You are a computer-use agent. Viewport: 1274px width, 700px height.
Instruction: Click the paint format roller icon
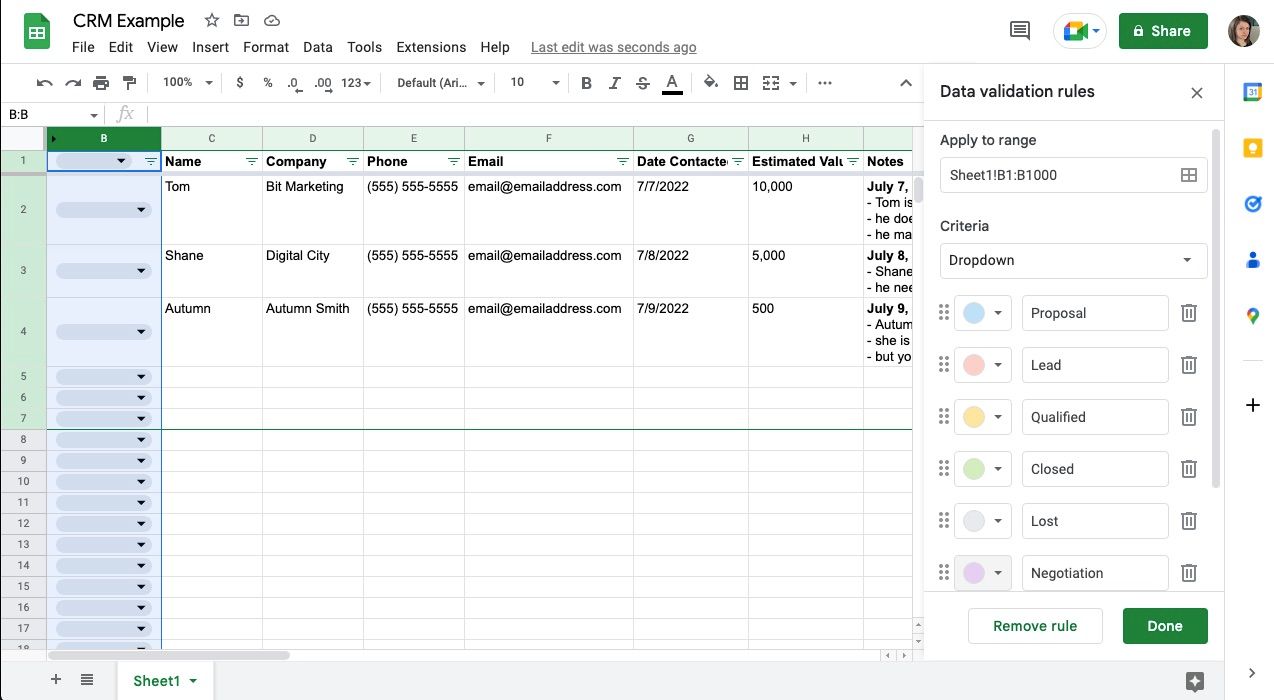click(x=129, y=83)
